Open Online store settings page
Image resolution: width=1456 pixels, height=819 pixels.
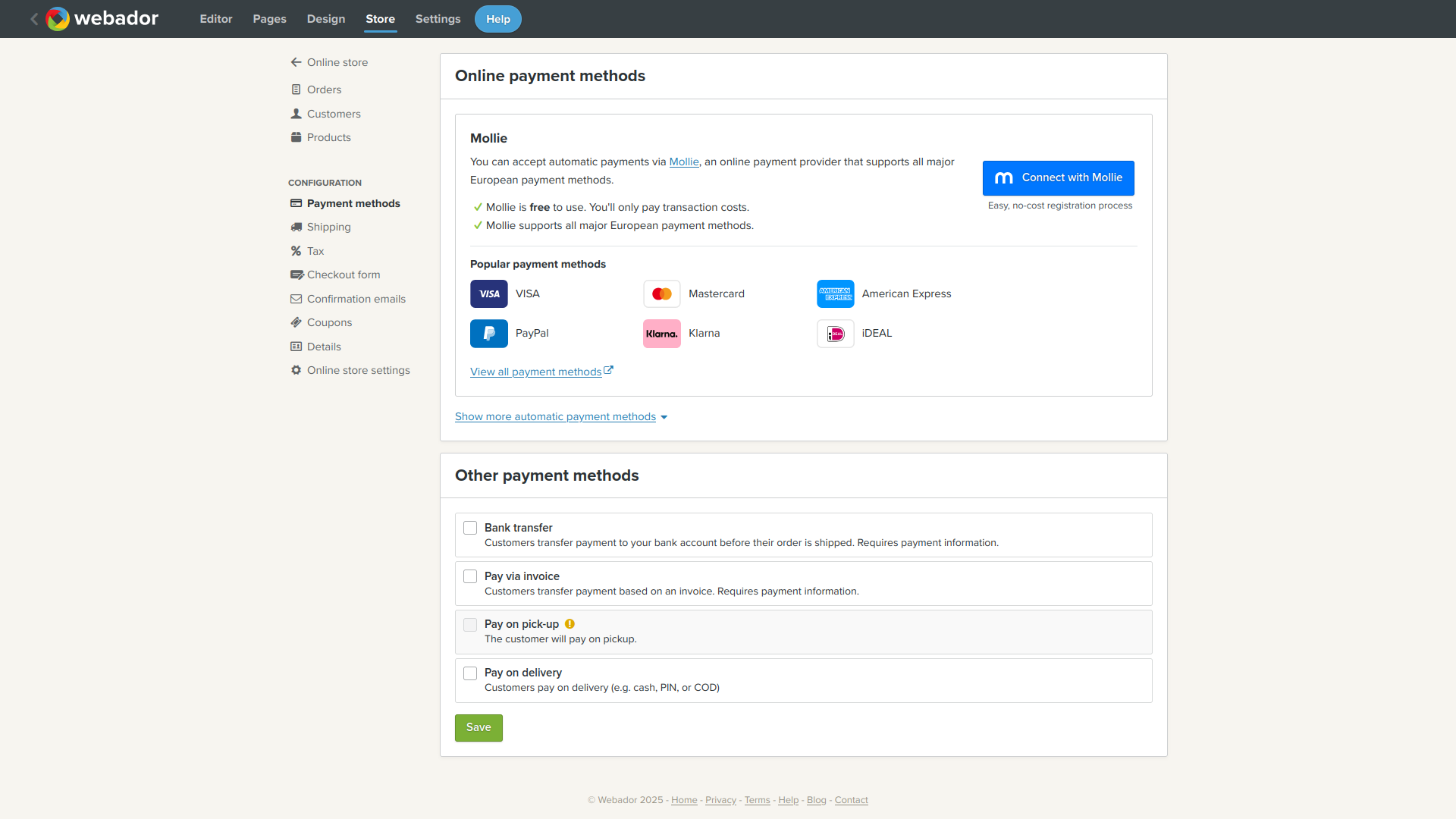coord(359,370)
